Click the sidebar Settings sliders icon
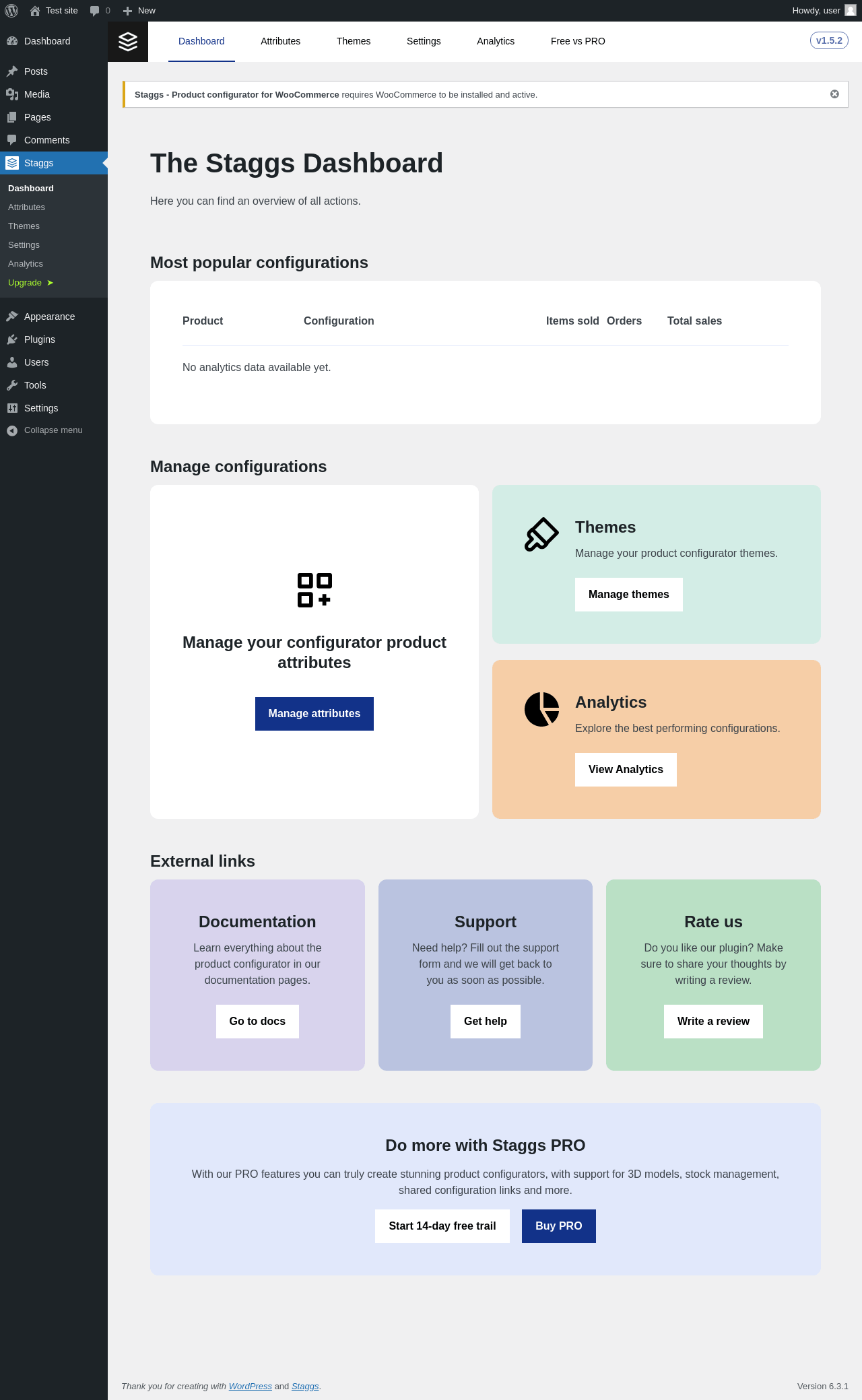862x1400 pixels. coord(12,408)
